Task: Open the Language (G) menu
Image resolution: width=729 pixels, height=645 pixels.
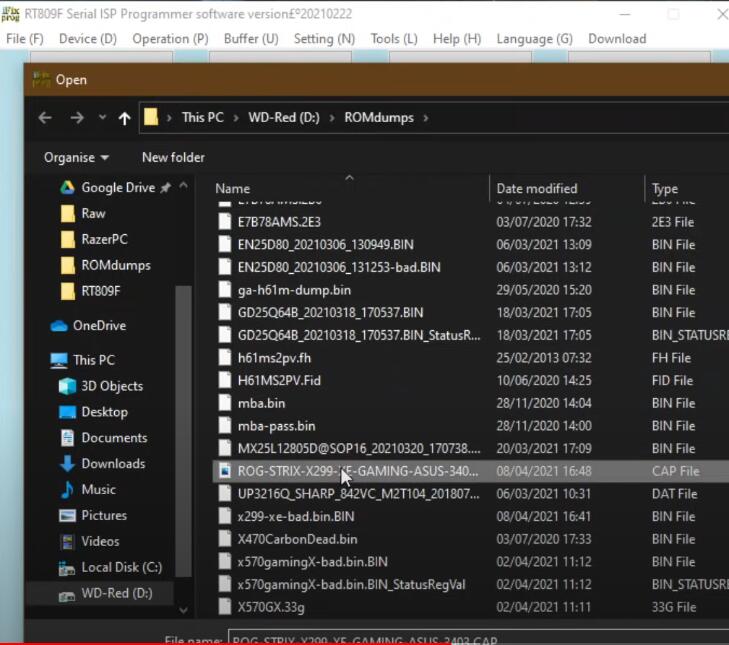Action: click(x=535, y=39)
